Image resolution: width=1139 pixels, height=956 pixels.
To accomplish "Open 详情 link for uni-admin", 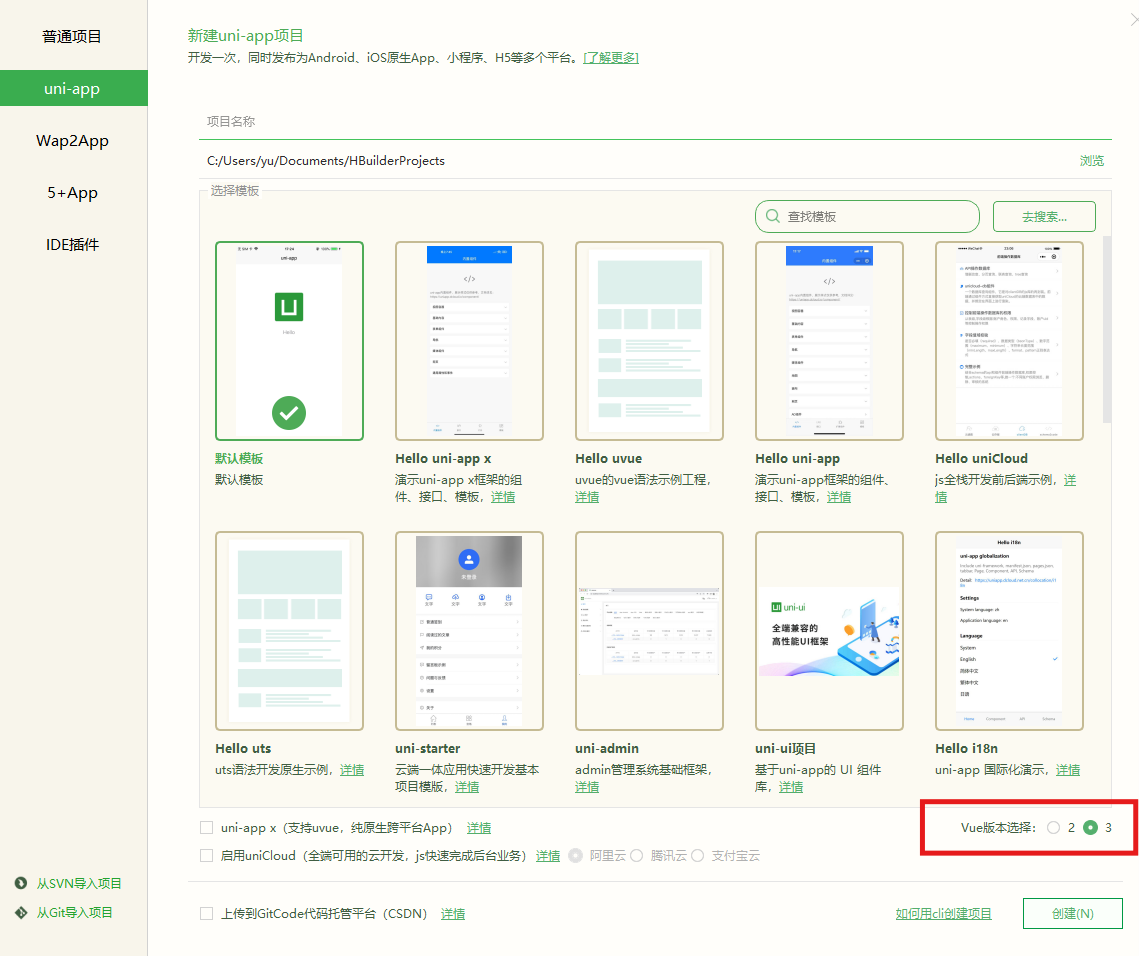I will coord(587,787).
